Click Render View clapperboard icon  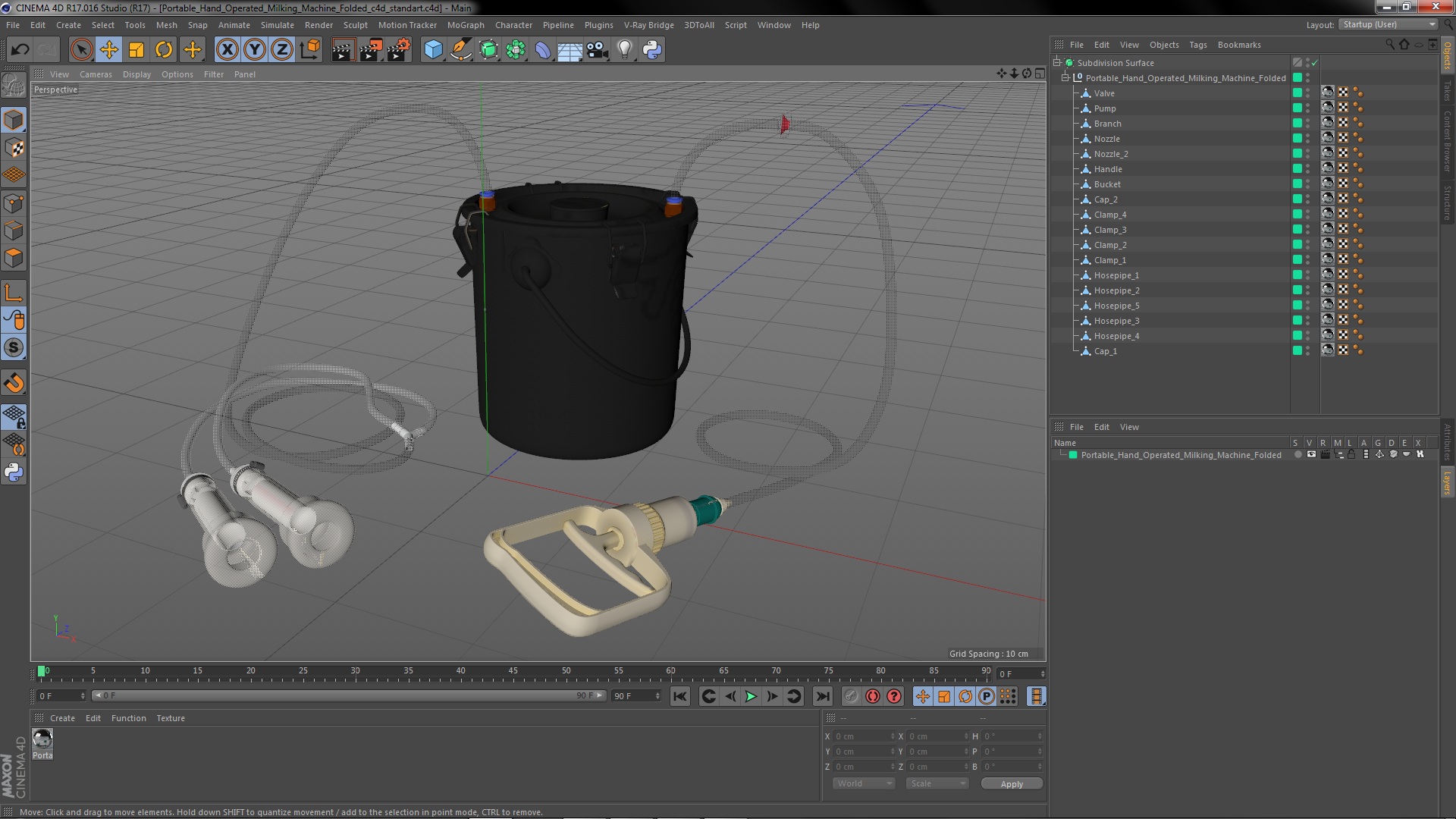pyautogui.click(x=343, y=50)
